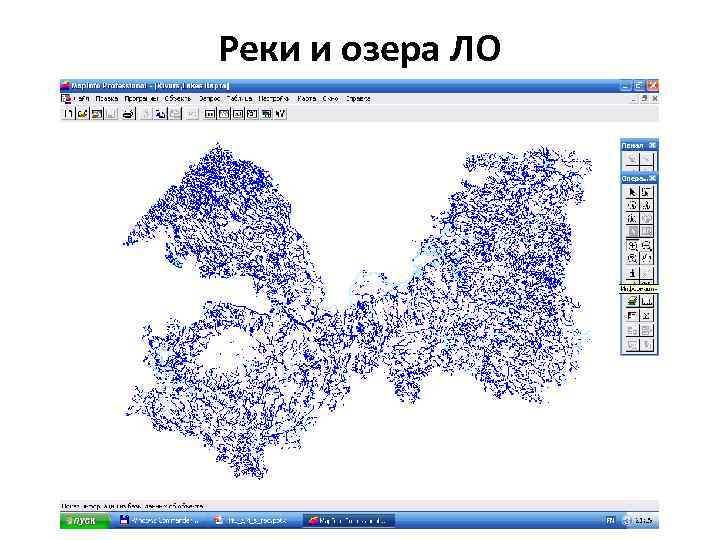Screen dimensions: 720x540
Task: Click the Invert Selection tool
Action: (x=632, y=232)
